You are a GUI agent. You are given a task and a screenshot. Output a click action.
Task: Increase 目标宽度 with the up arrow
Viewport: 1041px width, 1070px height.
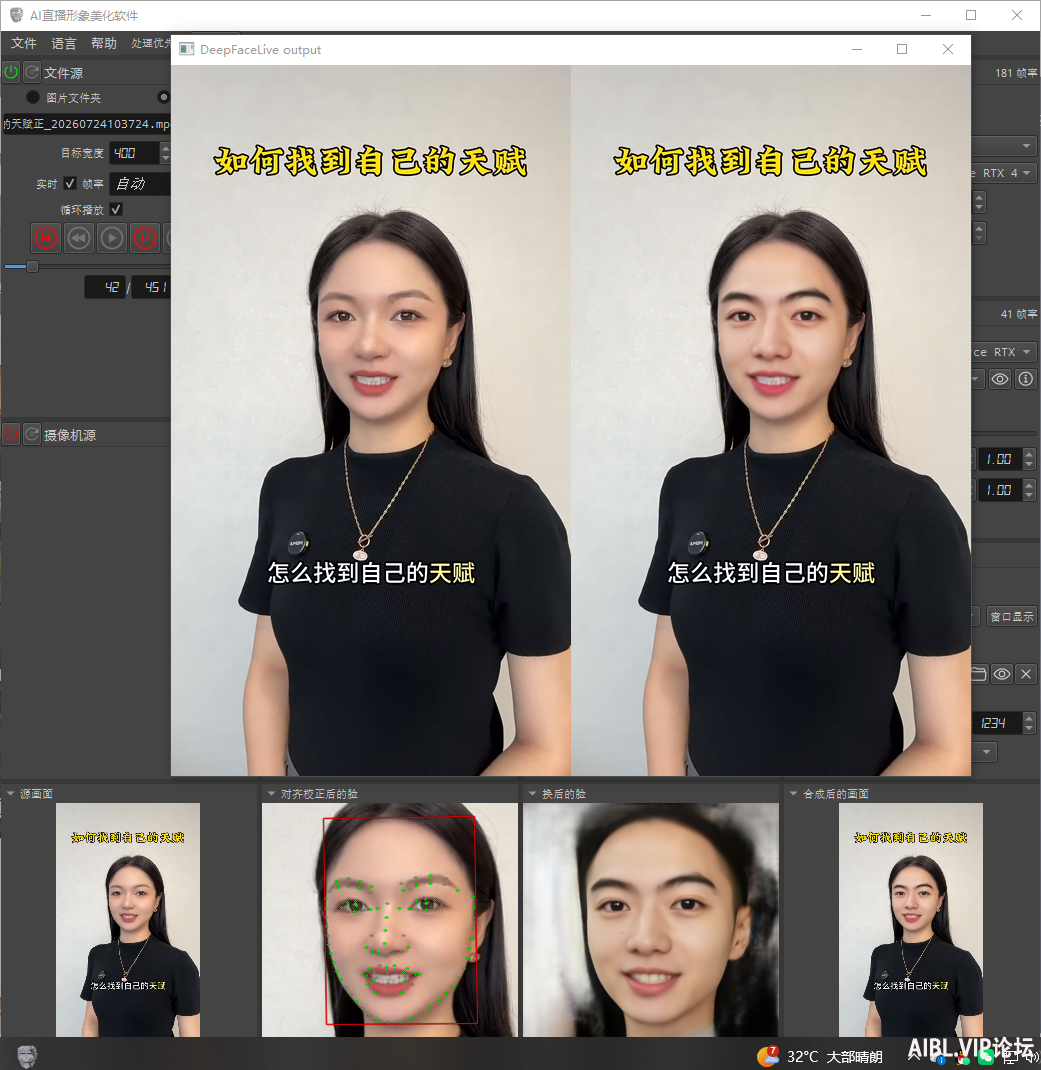click(165, 147)
